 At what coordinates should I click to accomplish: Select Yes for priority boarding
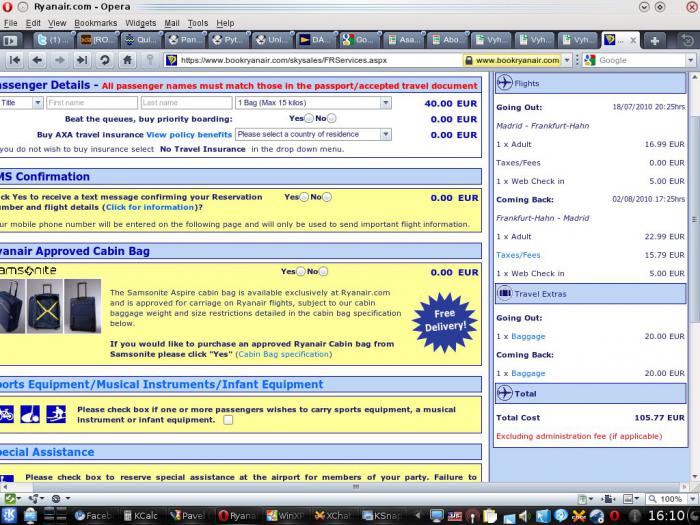click(309, 118)
